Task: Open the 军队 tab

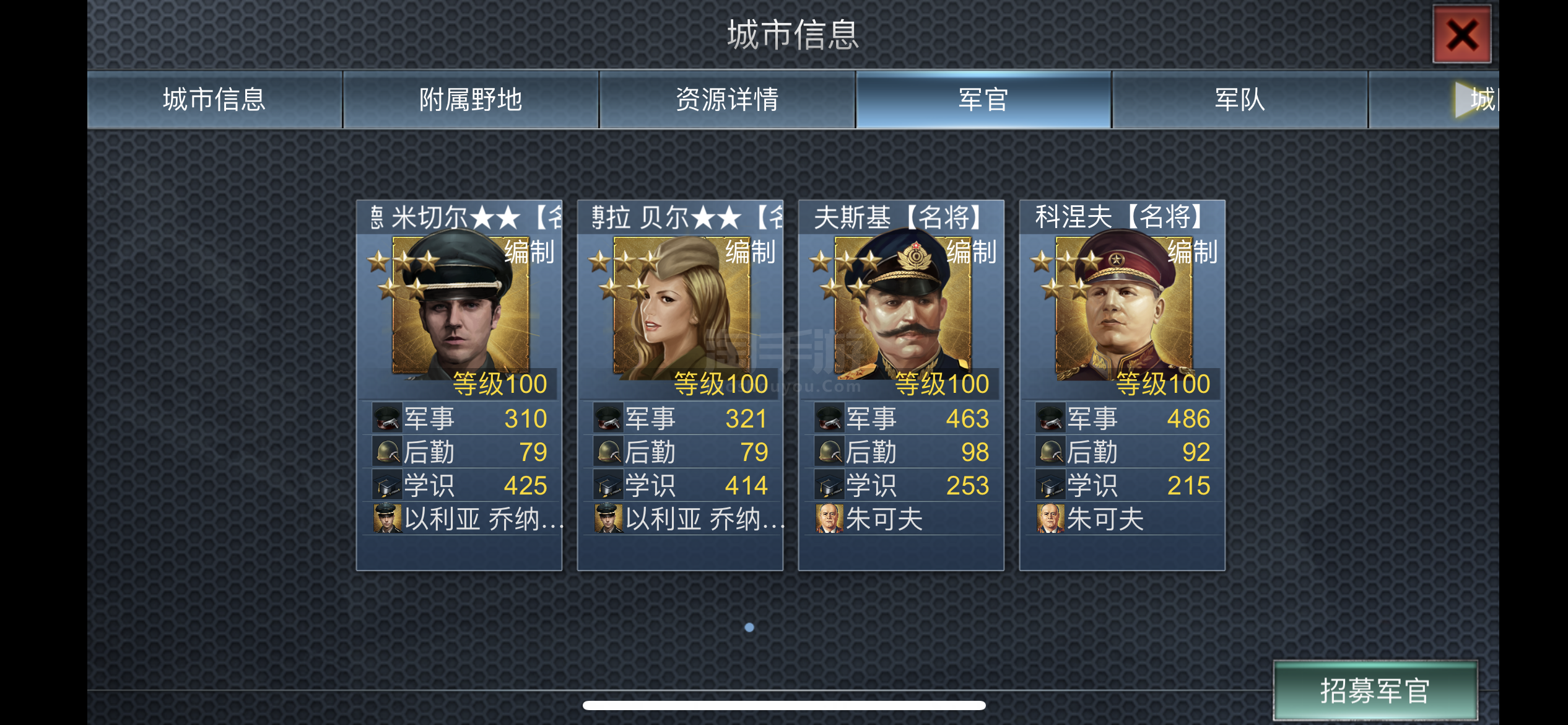Action: point(1240,99)
